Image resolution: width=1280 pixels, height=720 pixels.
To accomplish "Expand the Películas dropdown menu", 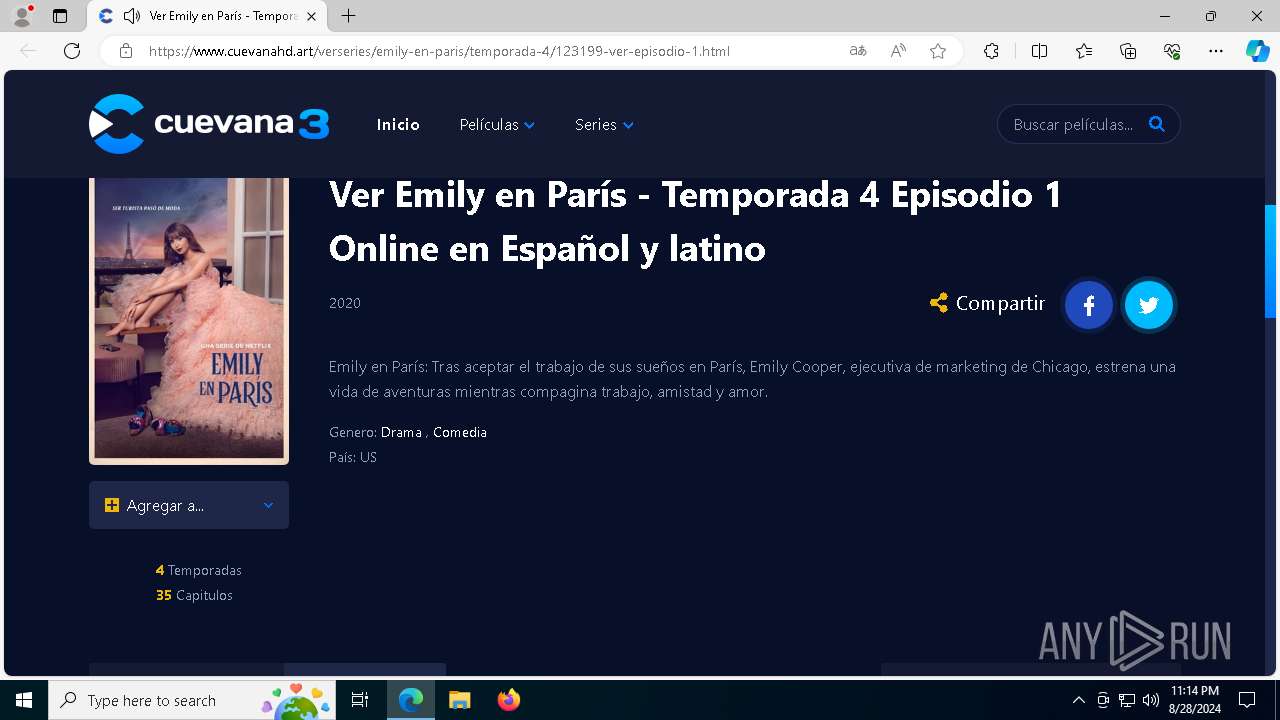I will click(x=497, y=125).
